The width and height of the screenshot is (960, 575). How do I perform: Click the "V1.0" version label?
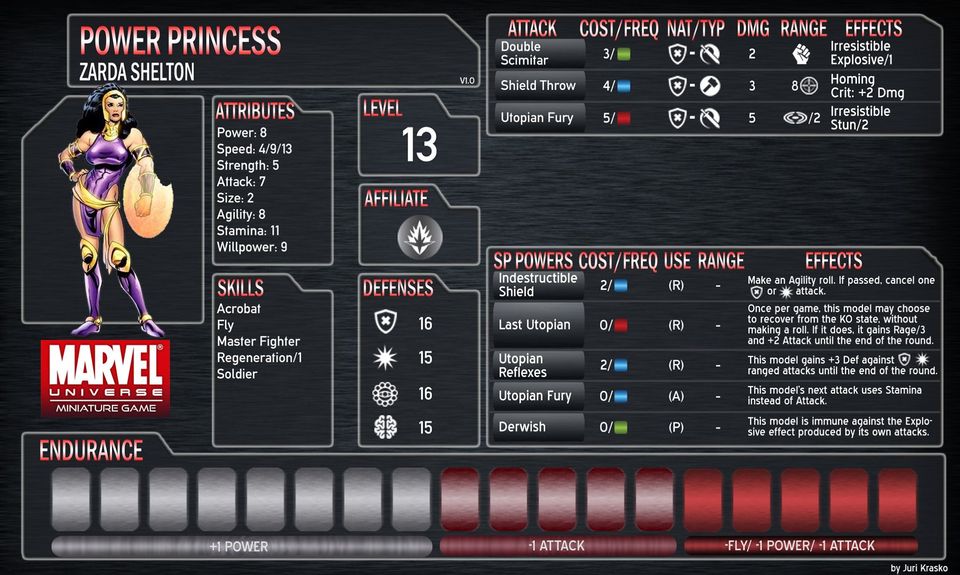[x=467, y=80]
